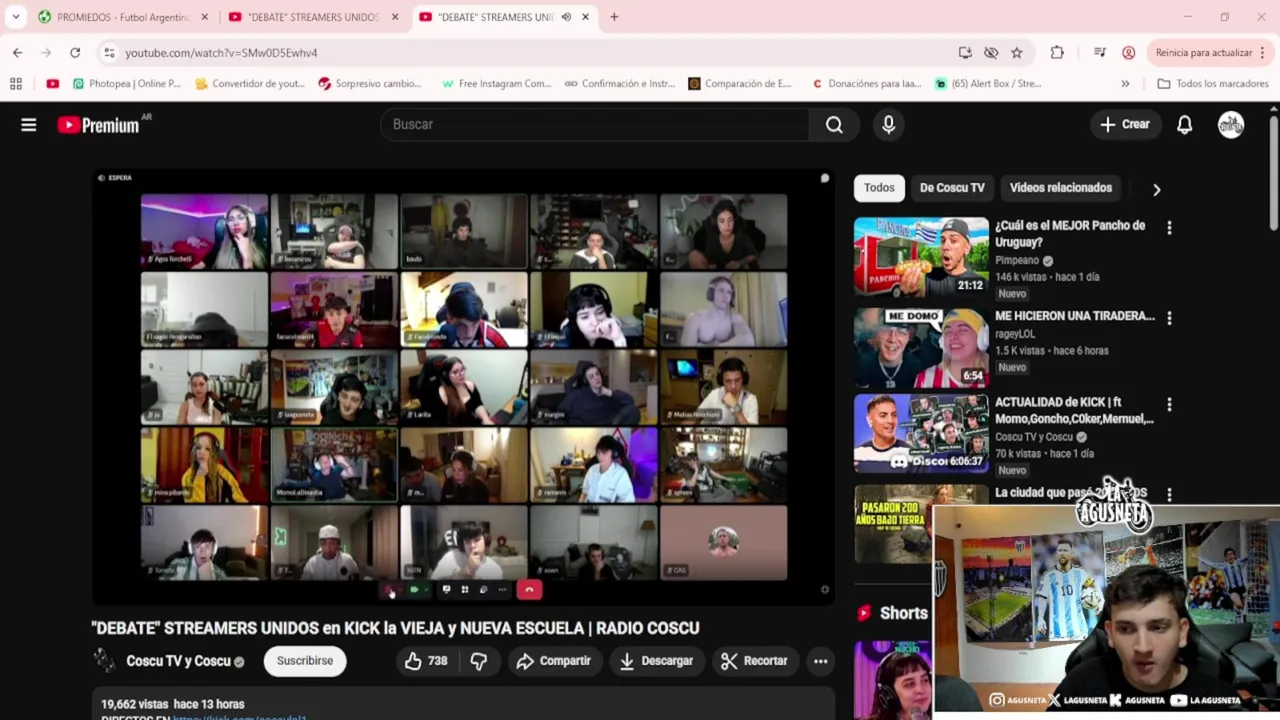
Task: Close the PROMIEDOS tab
Action: (205, 17)
